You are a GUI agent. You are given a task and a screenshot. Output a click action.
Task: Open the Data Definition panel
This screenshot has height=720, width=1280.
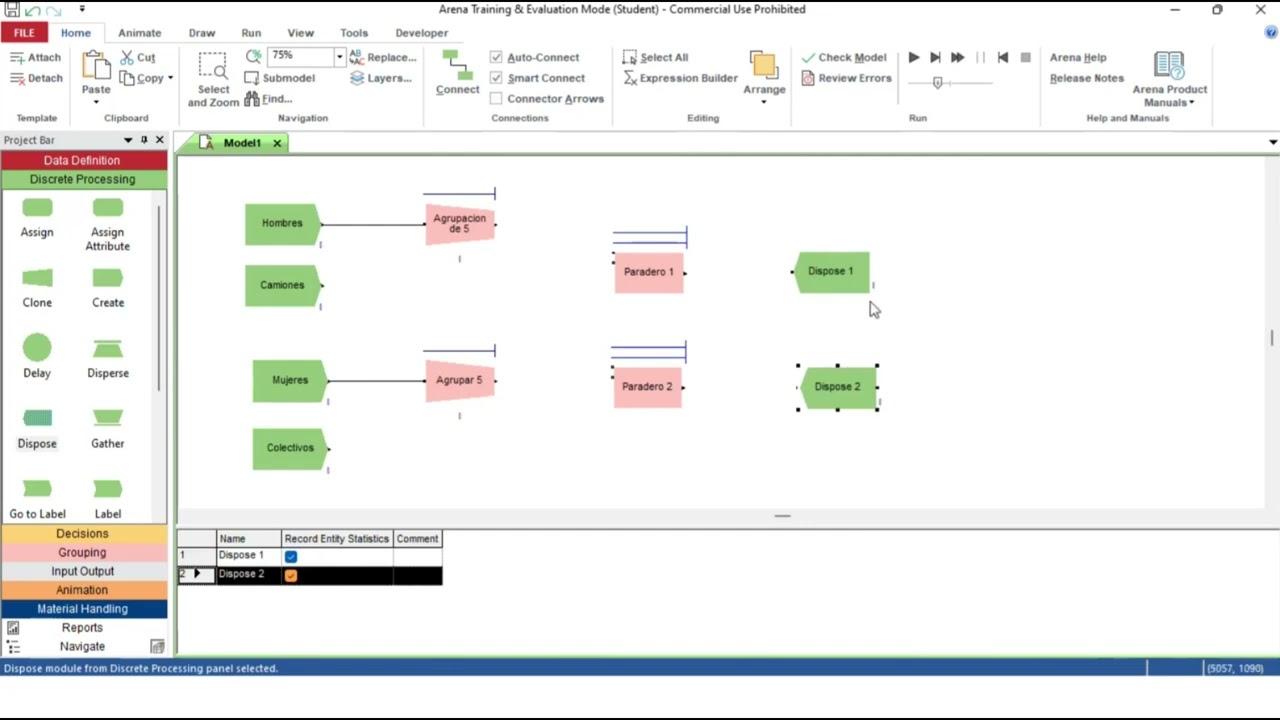[82, 160]
